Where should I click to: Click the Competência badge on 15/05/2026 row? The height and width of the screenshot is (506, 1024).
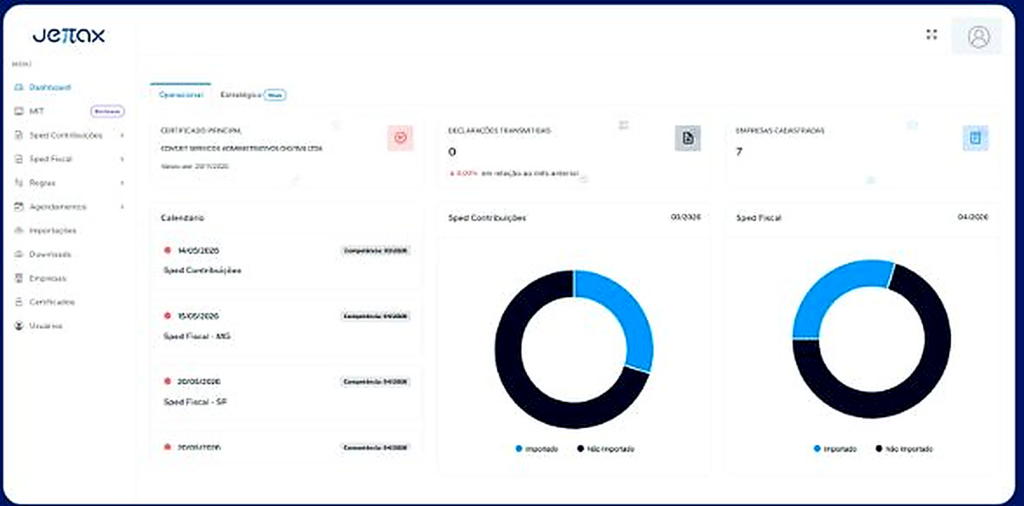[x=376, y=316]
